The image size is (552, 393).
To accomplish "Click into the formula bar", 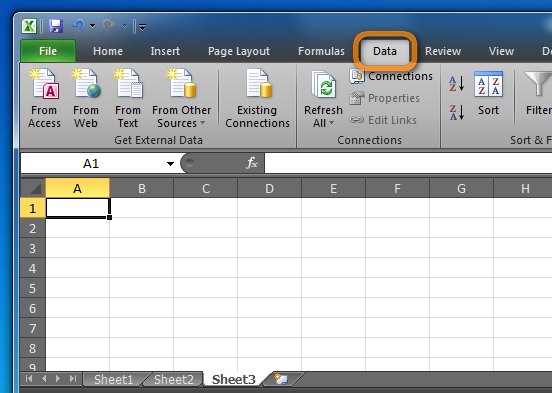I will (408, 163).
